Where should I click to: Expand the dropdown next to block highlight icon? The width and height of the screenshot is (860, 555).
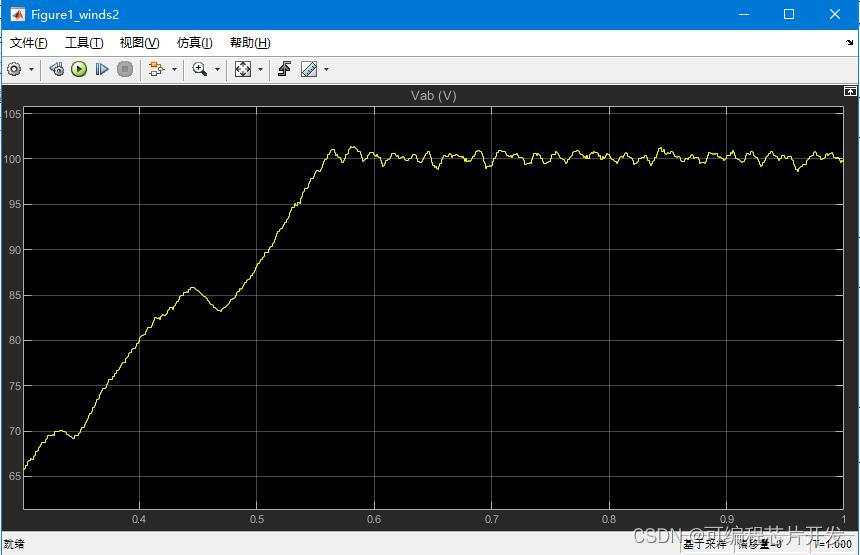(174, 69)
